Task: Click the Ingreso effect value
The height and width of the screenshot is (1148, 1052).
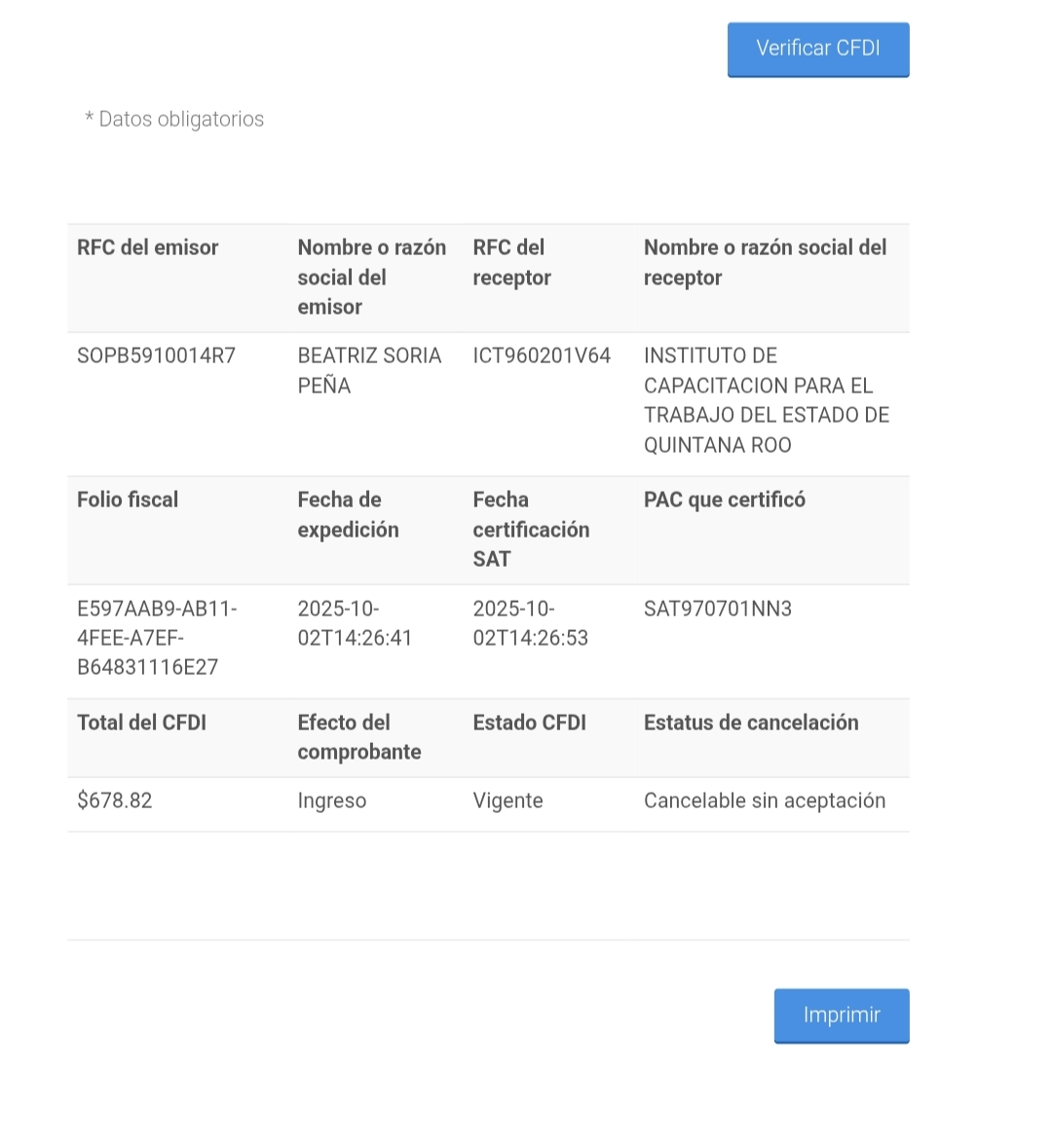Action: click(332, 801)
